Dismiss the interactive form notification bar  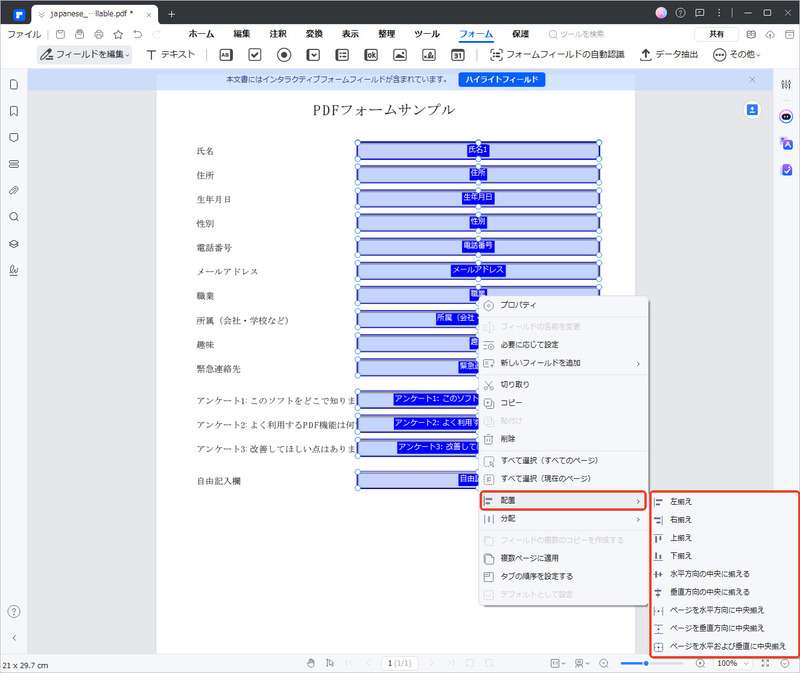752,80
